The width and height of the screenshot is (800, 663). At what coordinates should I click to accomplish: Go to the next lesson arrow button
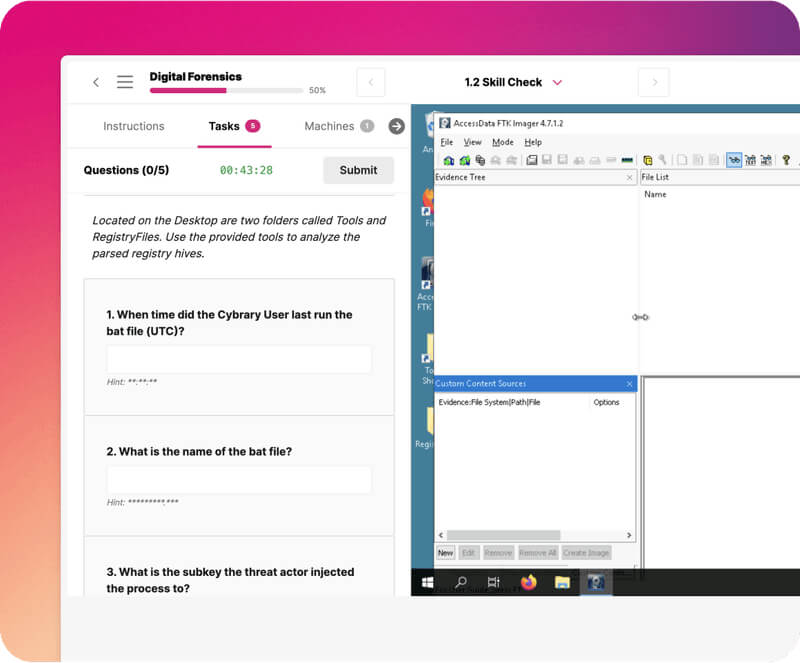click(x=654, y=82)
